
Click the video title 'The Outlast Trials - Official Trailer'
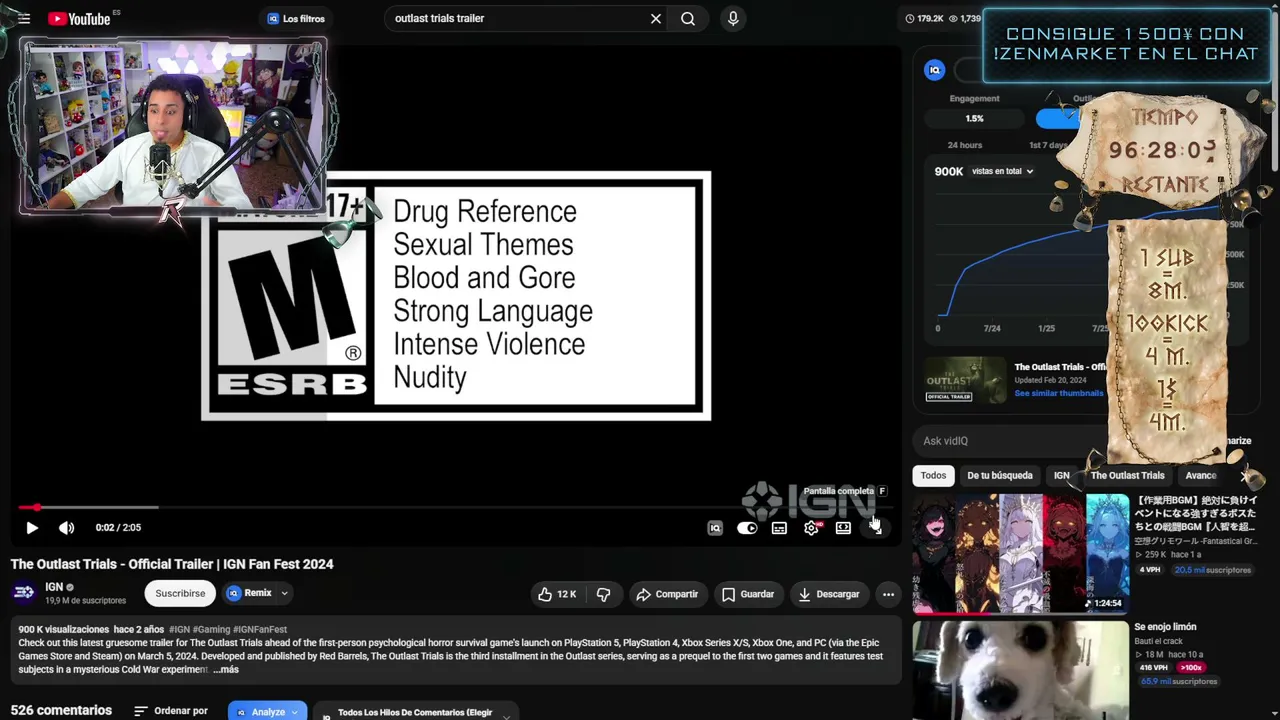(x=172, y=564)
